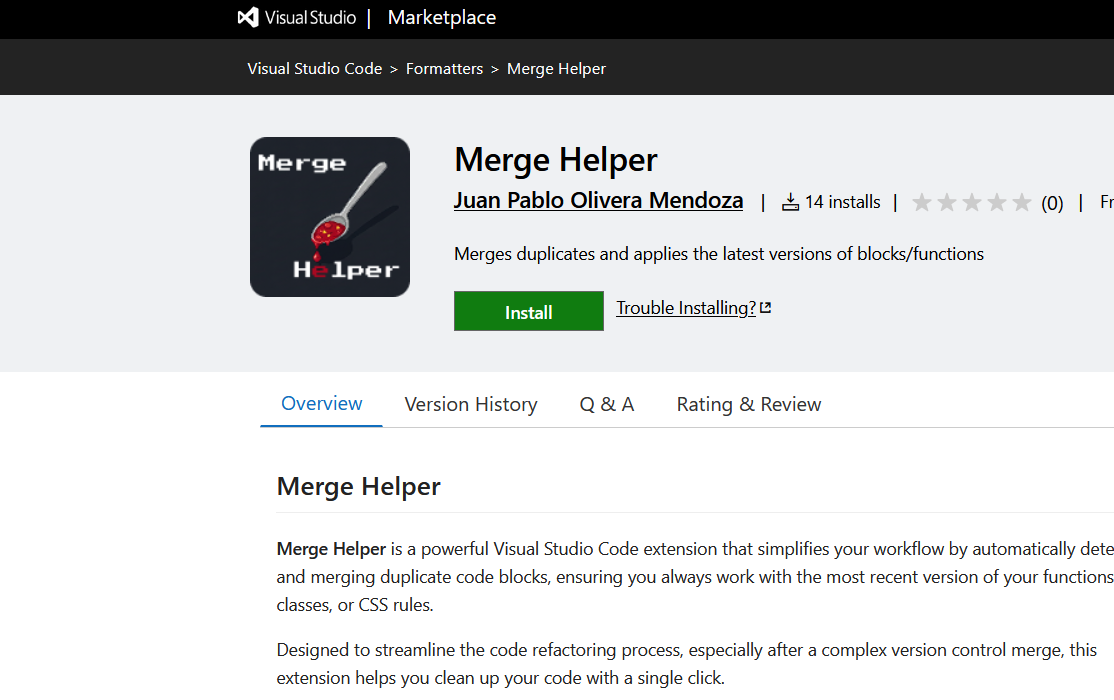Viewport: 1114px width, 700px height.
Task: Switch to Rating & Review tab
Action: click(x=749, y=404)
